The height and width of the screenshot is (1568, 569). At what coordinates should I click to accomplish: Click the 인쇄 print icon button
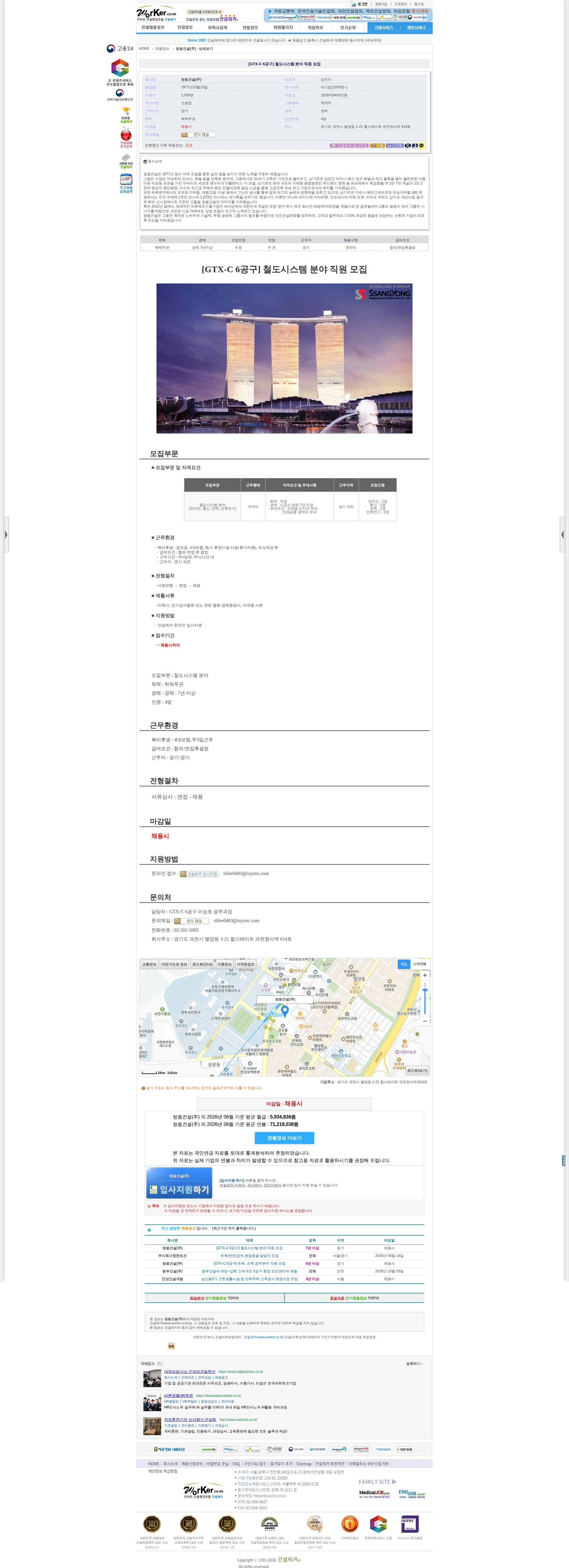click(x=377, y=146)
